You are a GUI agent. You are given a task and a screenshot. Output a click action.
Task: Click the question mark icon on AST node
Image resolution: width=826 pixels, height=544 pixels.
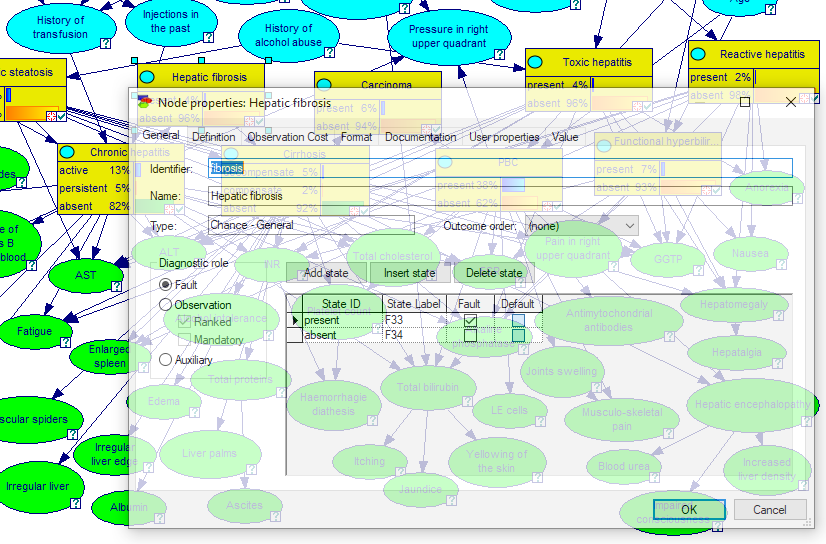point(116,286)
